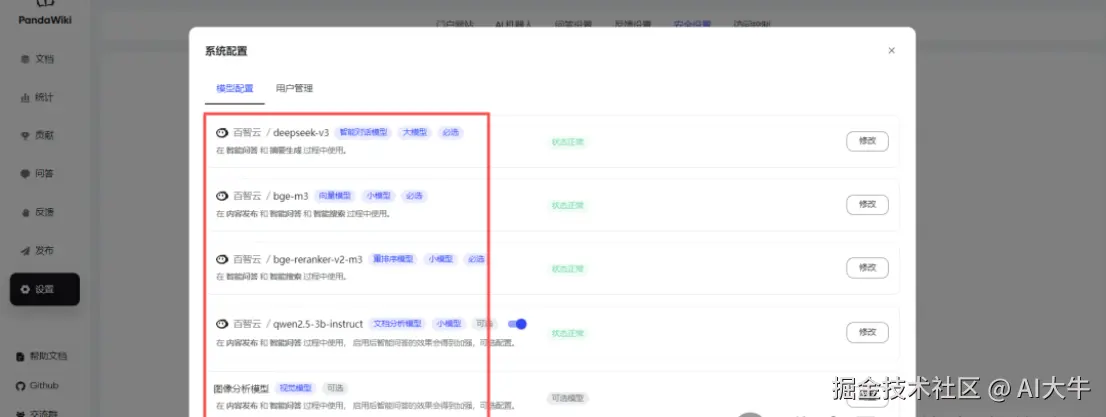Switch to the 模型配置 tab

click(x=235, y=89)
